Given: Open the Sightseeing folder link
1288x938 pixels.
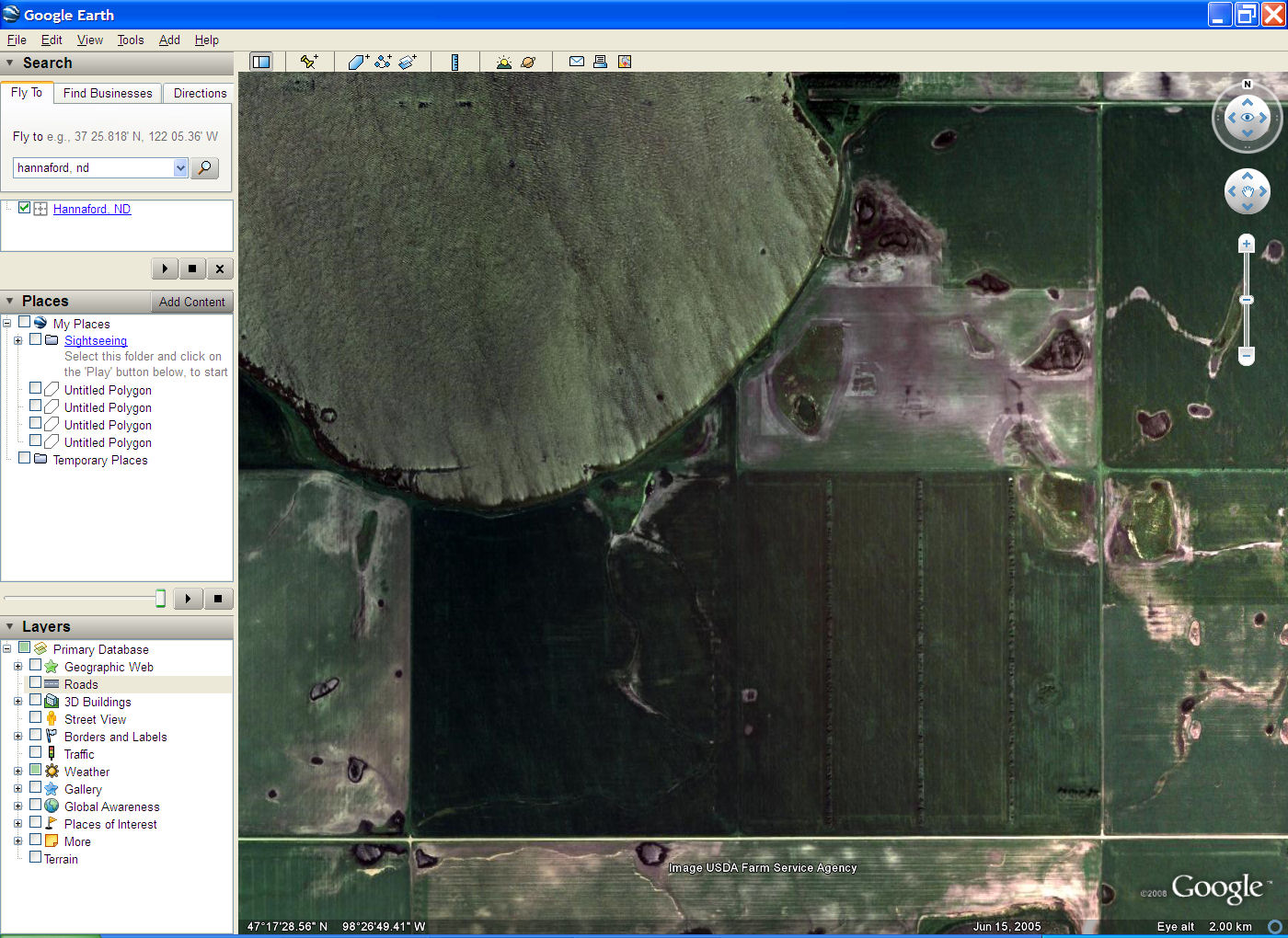Looking at the screenshot, I should (96, 340).
